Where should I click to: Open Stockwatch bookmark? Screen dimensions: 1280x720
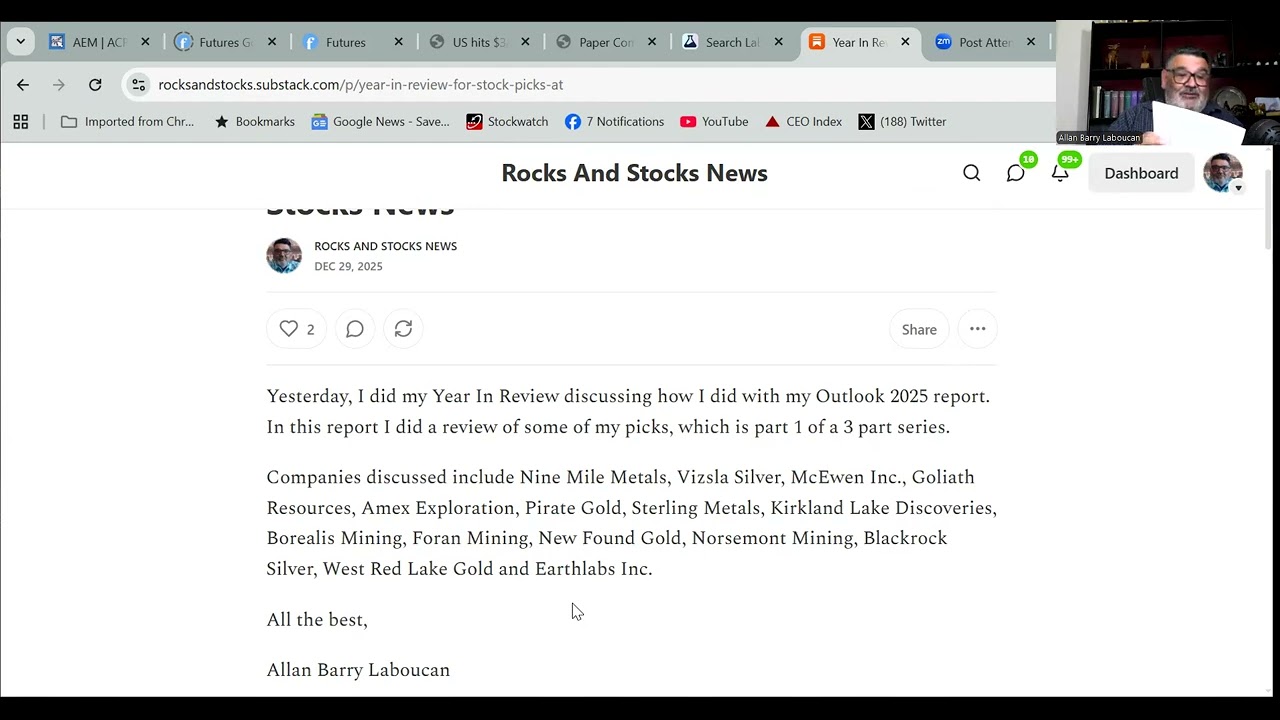[507, 122]
